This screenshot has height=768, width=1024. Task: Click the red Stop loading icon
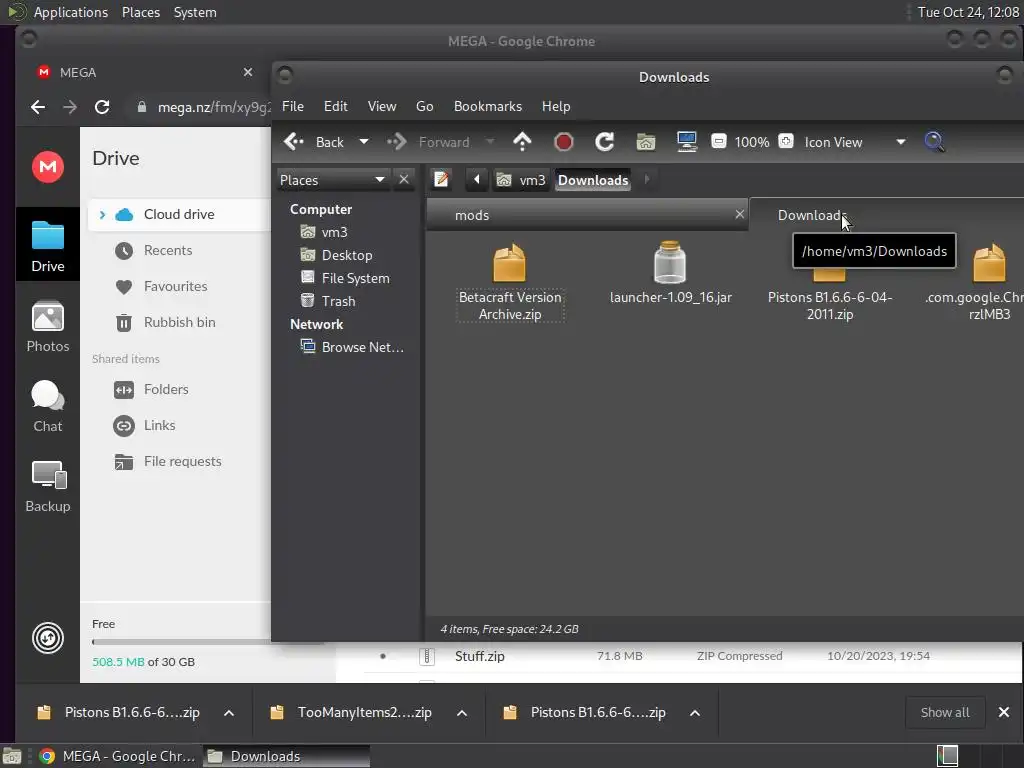pyautogui.click(x=564, y=142)
